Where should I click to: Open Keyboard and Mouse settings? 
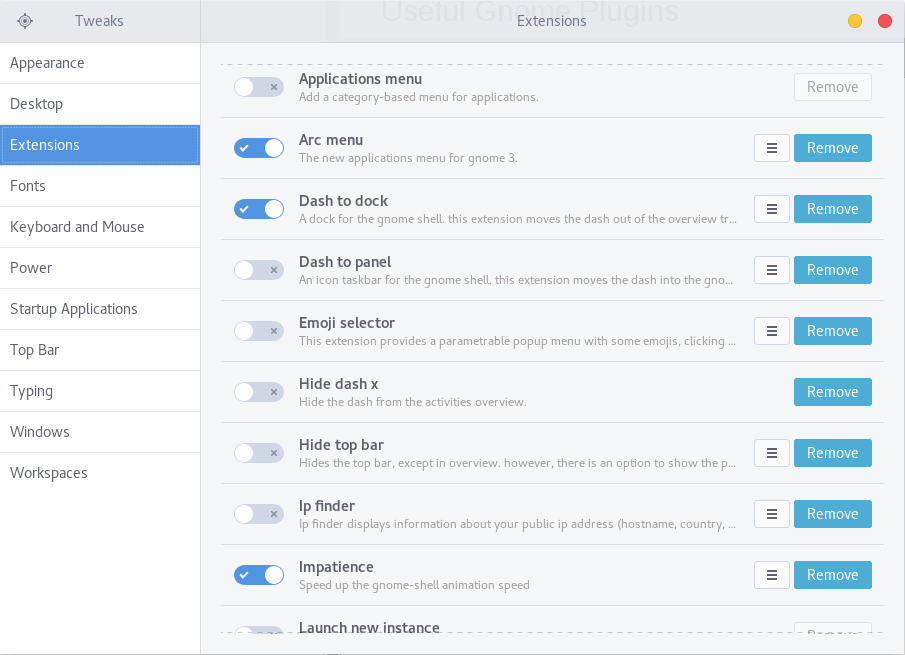coord(100,227)
